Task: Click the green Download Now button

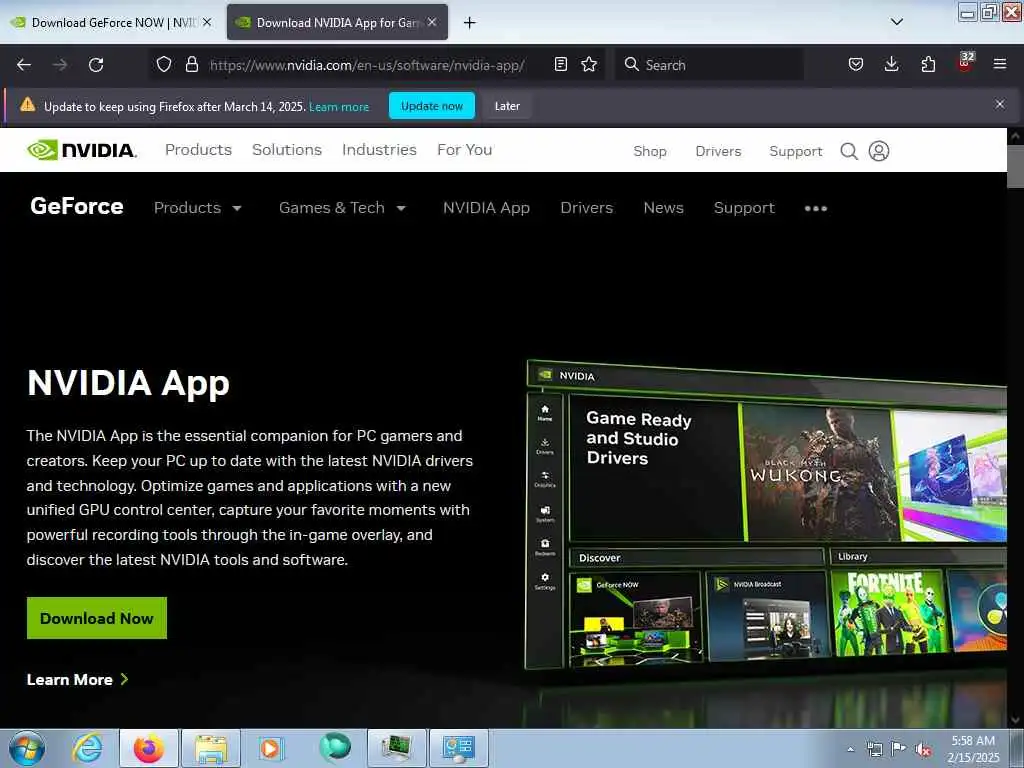Action: pyautogui.click(x=97, y=618)
